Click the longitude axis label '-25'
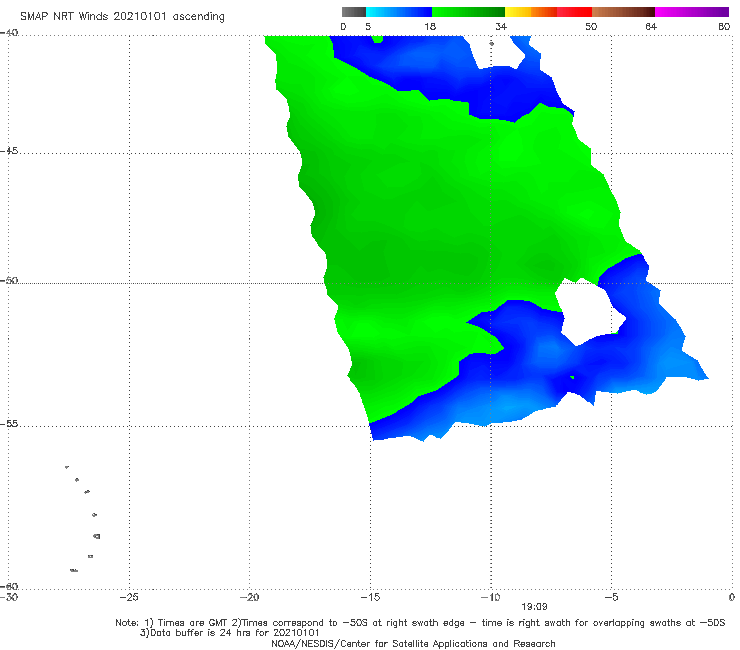 click(x=129, y=597)
